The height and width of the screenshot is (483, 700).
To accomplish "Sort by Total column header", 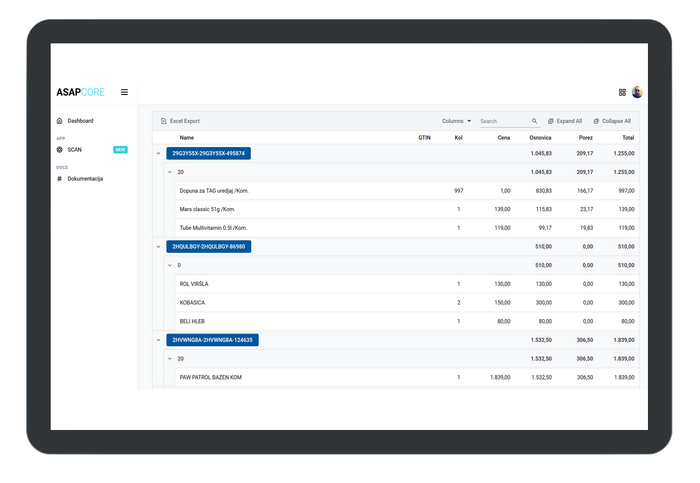I will [x=628, y=137].
